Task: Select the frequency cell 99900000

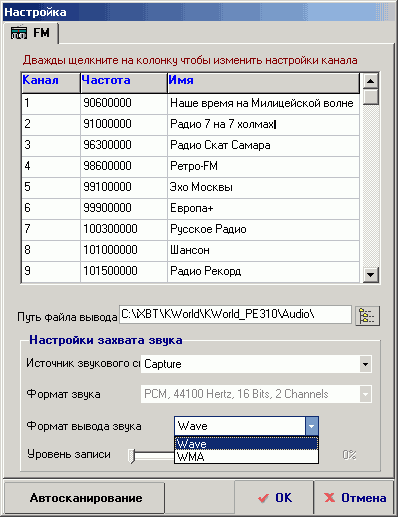Action: click(x=124, y=209)
